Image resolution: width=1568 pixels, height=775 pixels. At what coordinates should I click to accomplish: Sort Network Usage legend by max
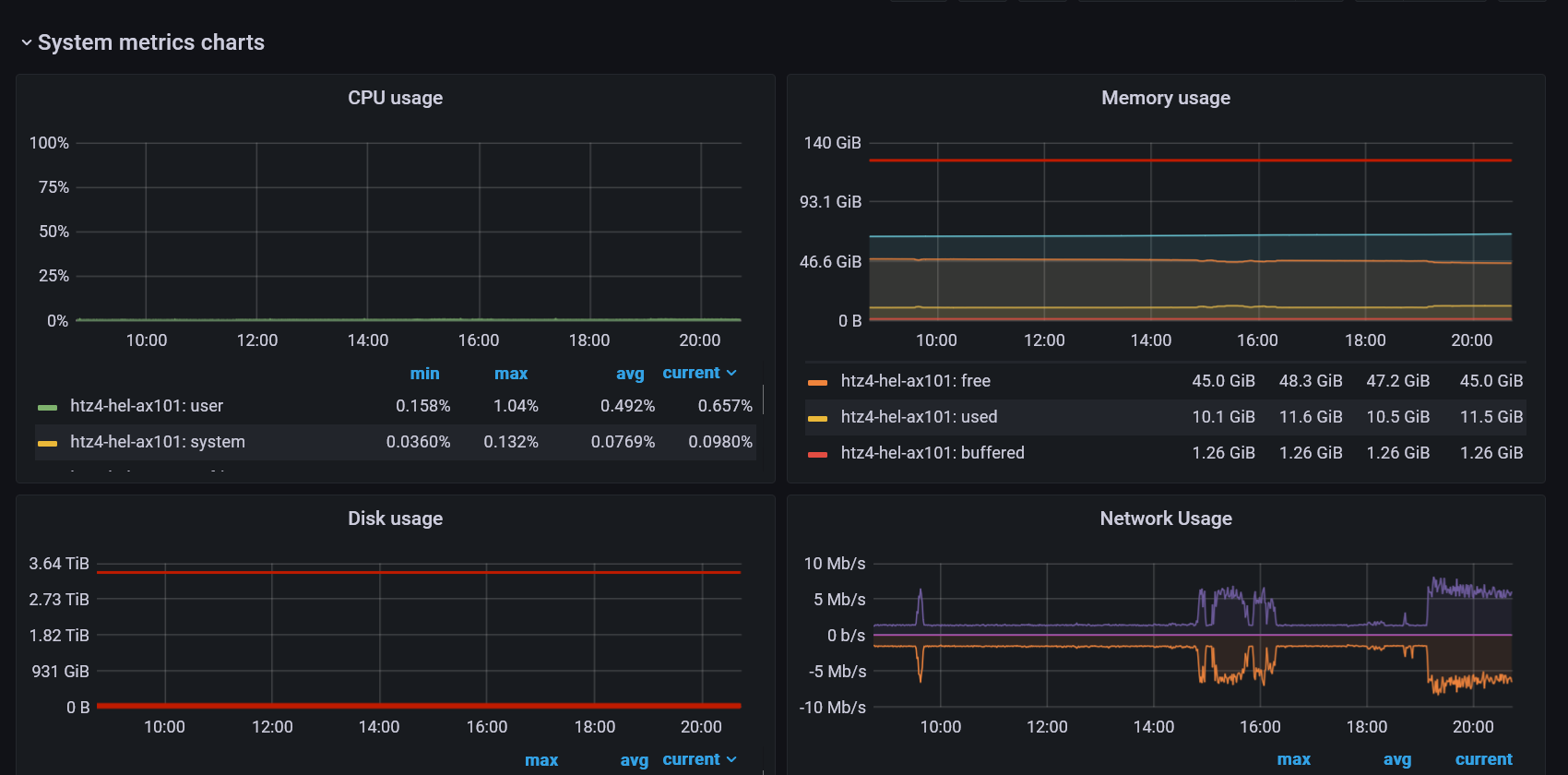click(1293, 759)
